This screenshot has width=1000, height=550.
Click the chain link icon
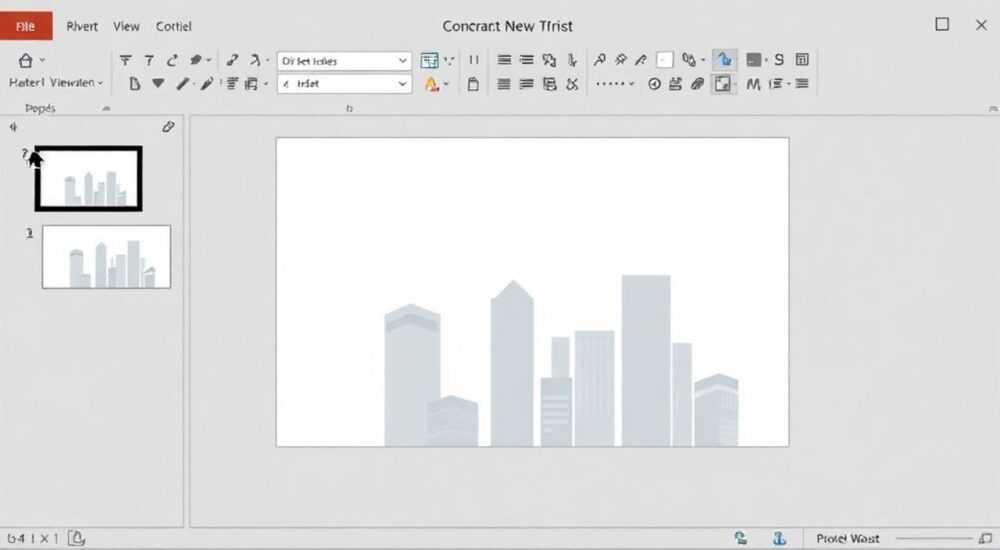[x=688, y=60]
